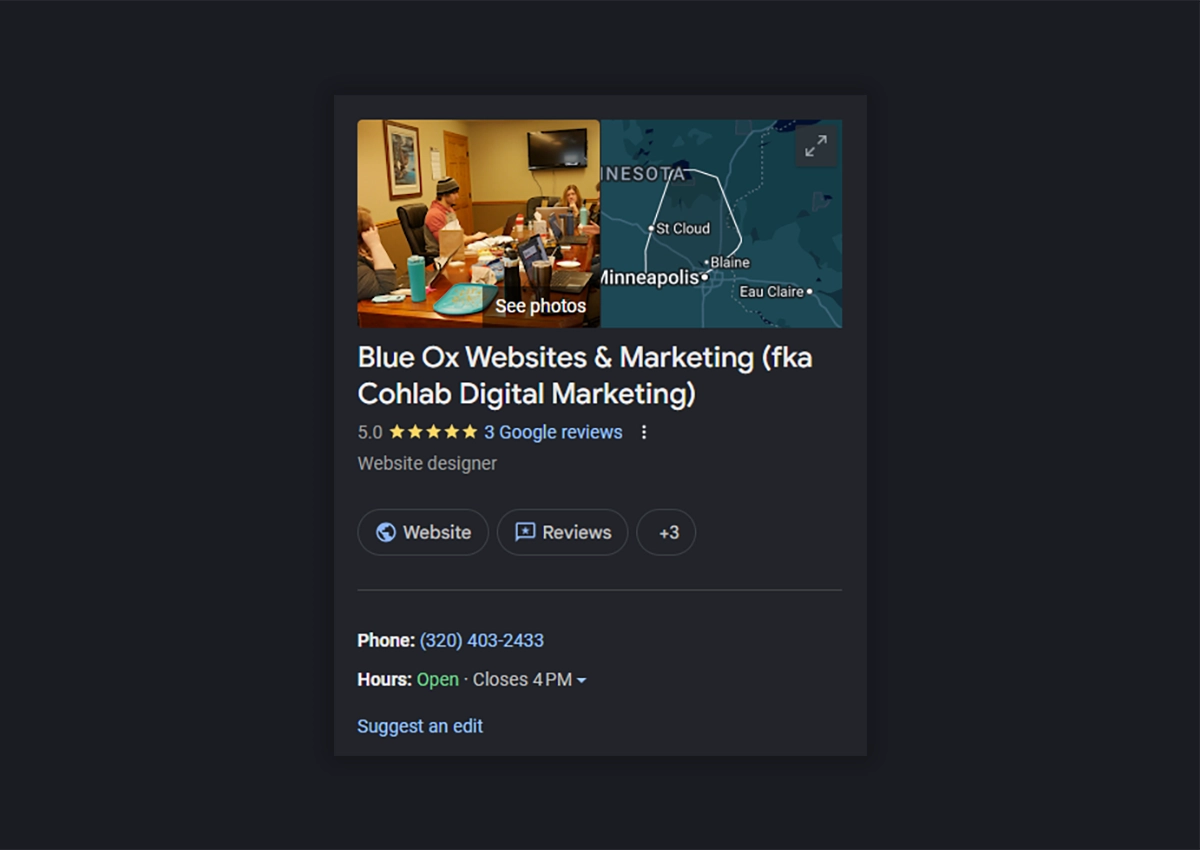Click the star speech-bubble icon on Reviews

click(x=525, y=532)
